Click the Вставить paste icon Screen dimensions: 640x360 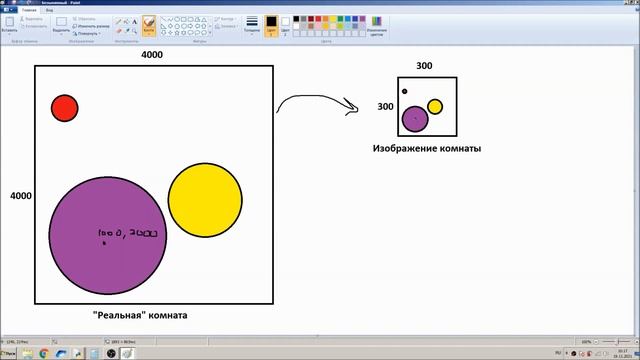[9, 22]
